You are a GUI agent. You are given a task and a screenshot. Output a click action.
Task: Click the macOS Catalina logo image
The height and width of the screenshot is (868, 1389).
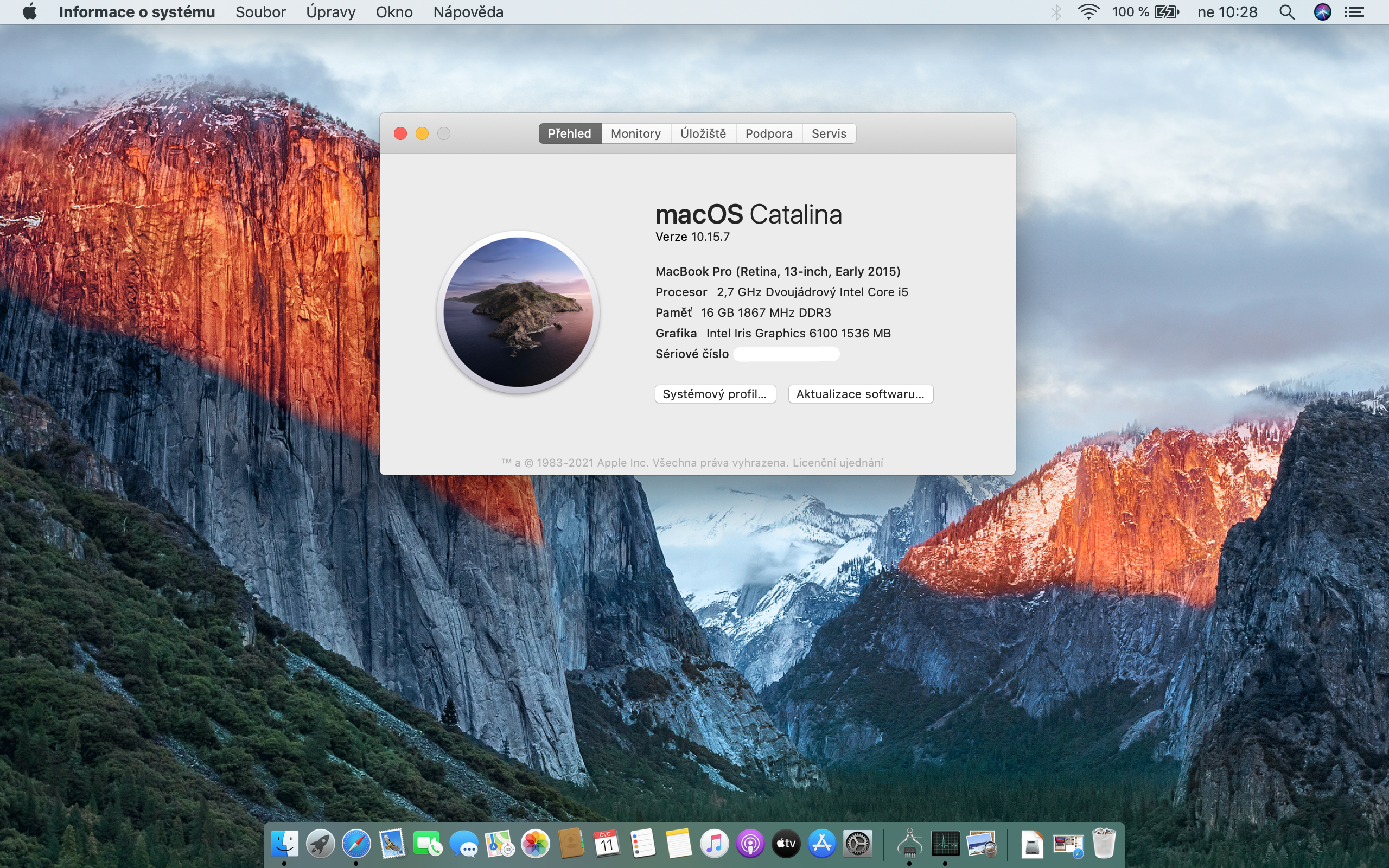coord(518,312)
